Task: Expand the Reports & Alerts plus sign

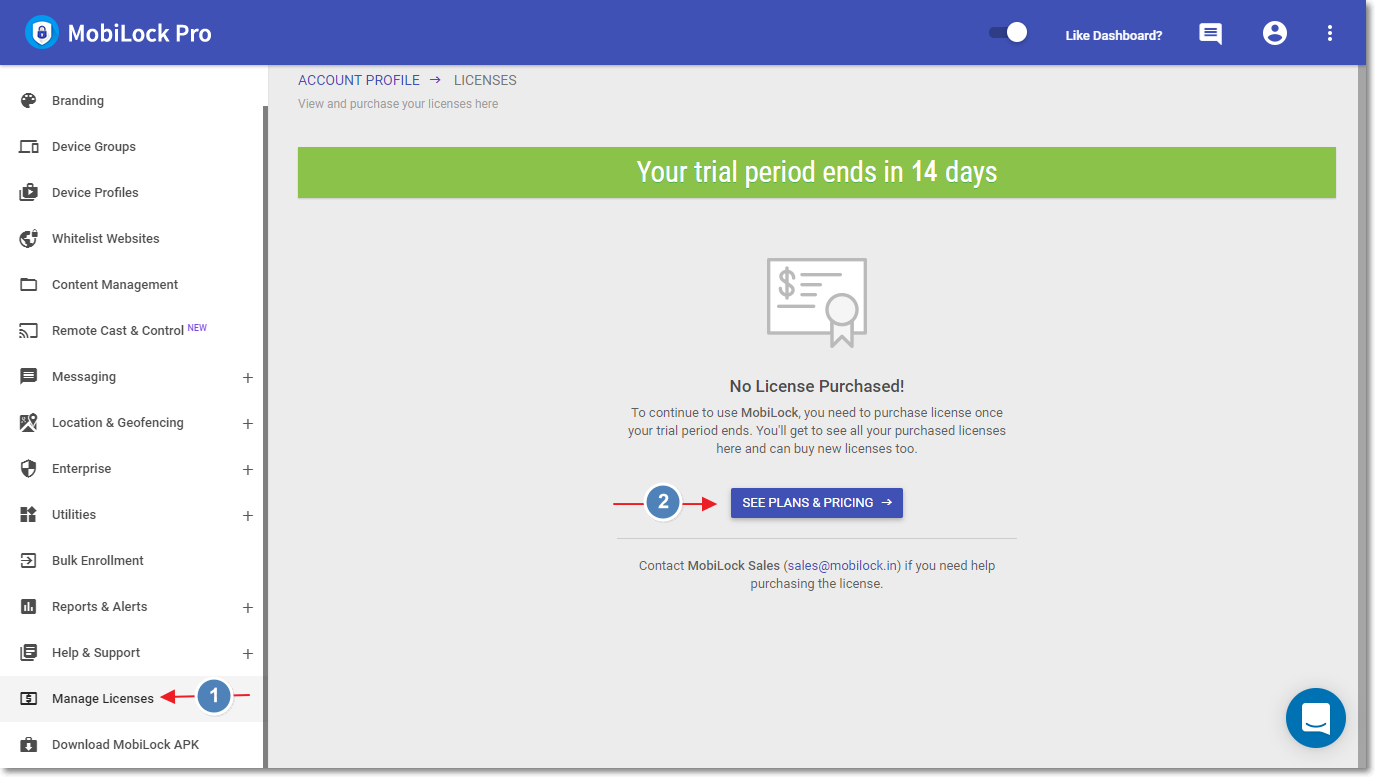Action: (248, 608)
